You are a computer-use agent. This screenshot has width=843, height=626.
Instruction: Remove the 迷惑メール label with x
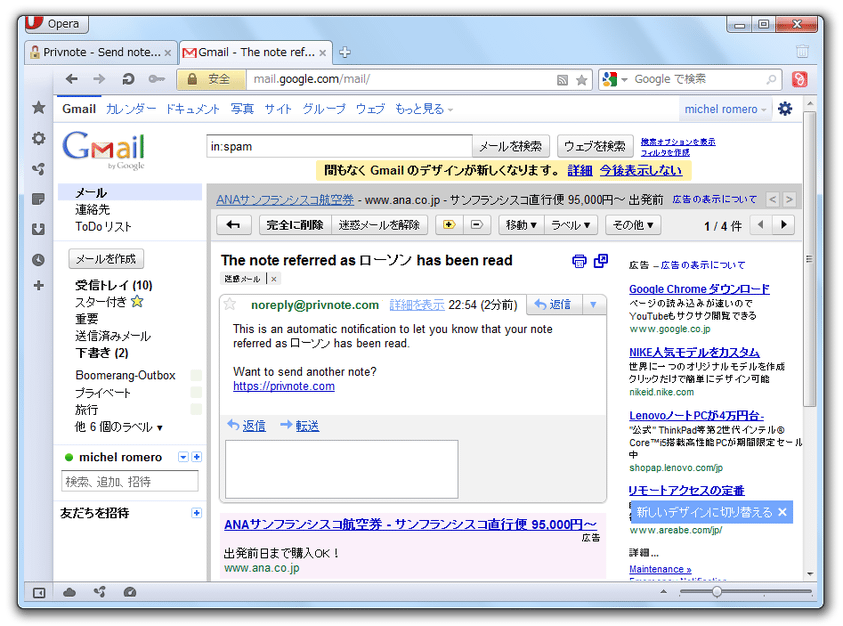click(274, 279)
